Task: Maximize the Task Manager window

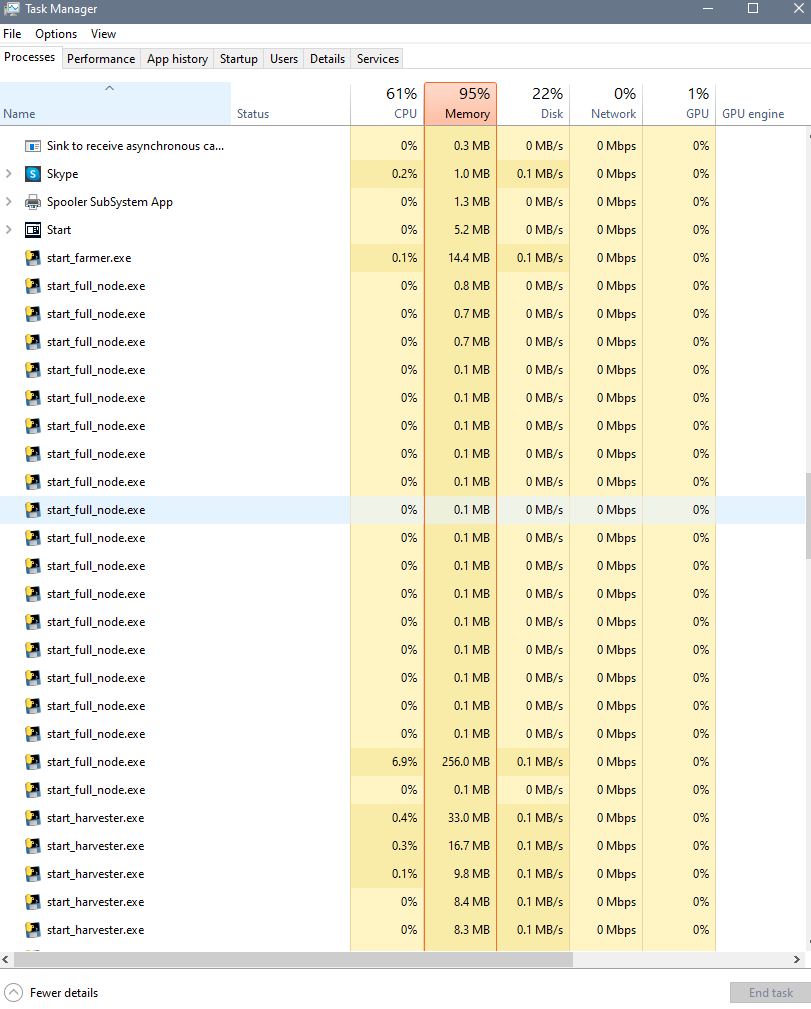Action: tap(753, 9)
